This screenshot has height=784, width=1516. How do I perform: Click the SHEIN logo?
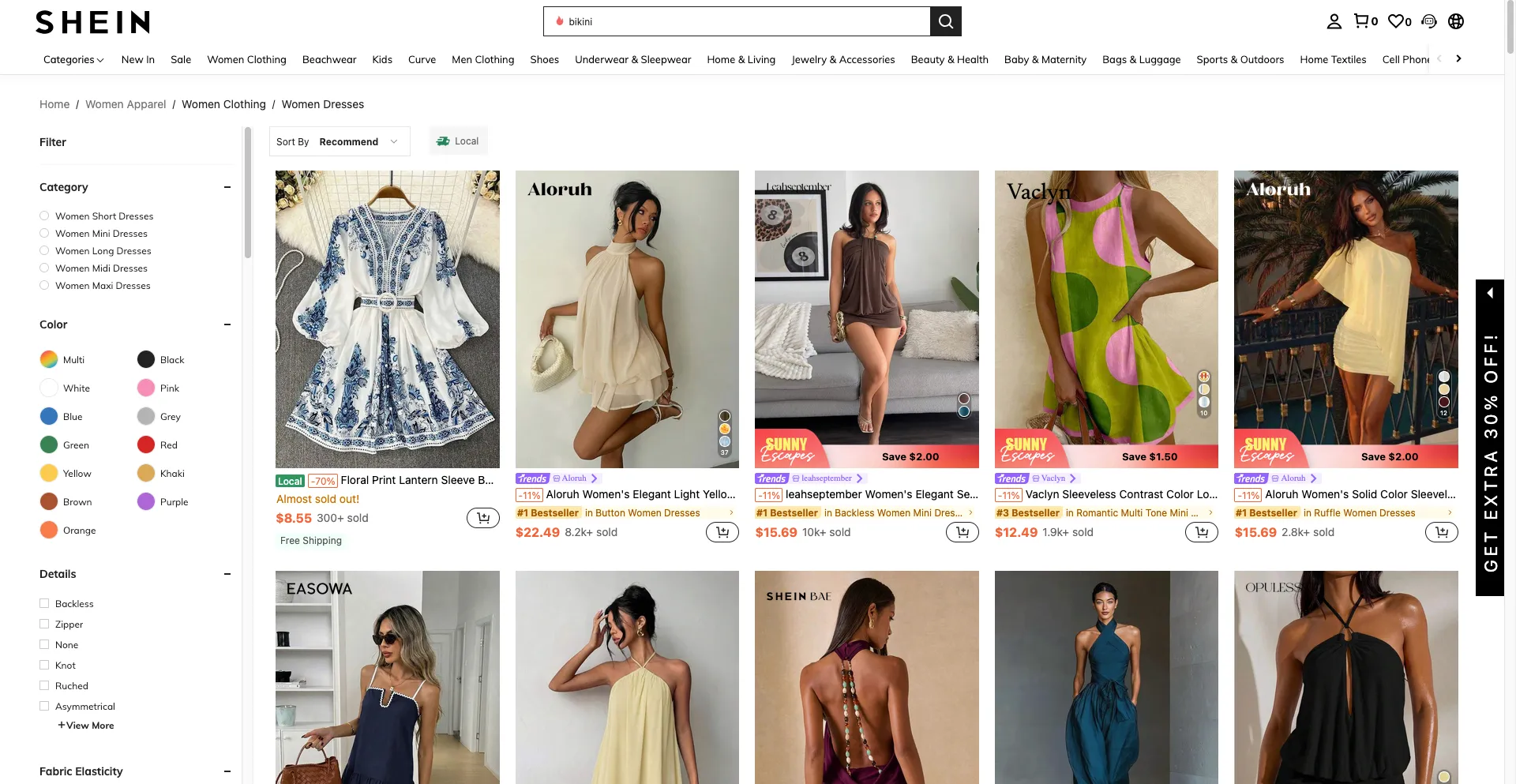pyautogui.click(x=93, y=22)
